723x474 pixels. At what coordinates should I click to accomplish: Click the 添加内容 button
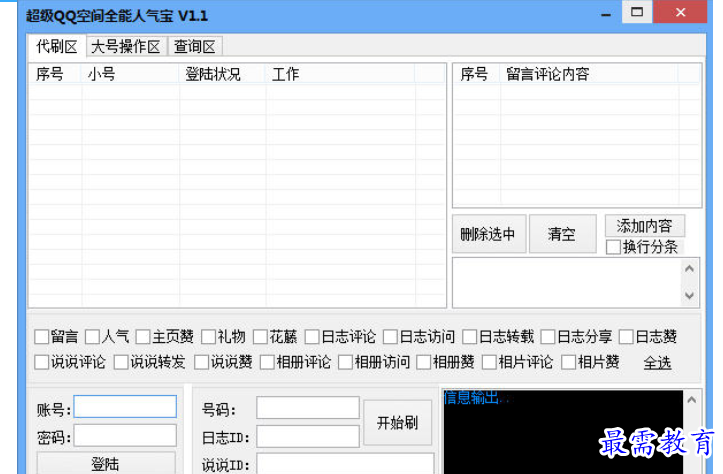pyautogui.click(x=645, y=226)
